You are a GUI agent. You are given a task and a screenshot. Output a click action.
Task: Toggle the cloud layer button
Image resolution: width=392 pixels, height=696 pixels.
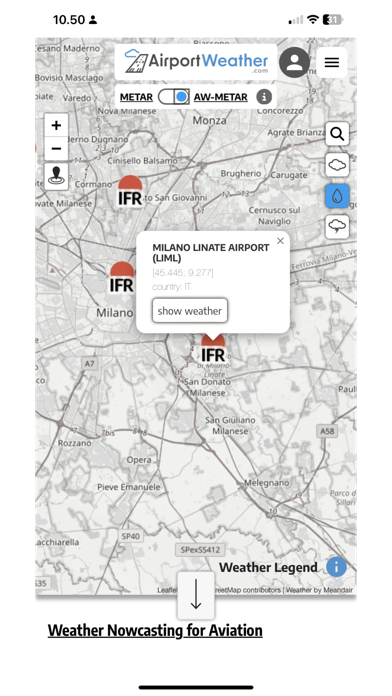coord(337,165)
